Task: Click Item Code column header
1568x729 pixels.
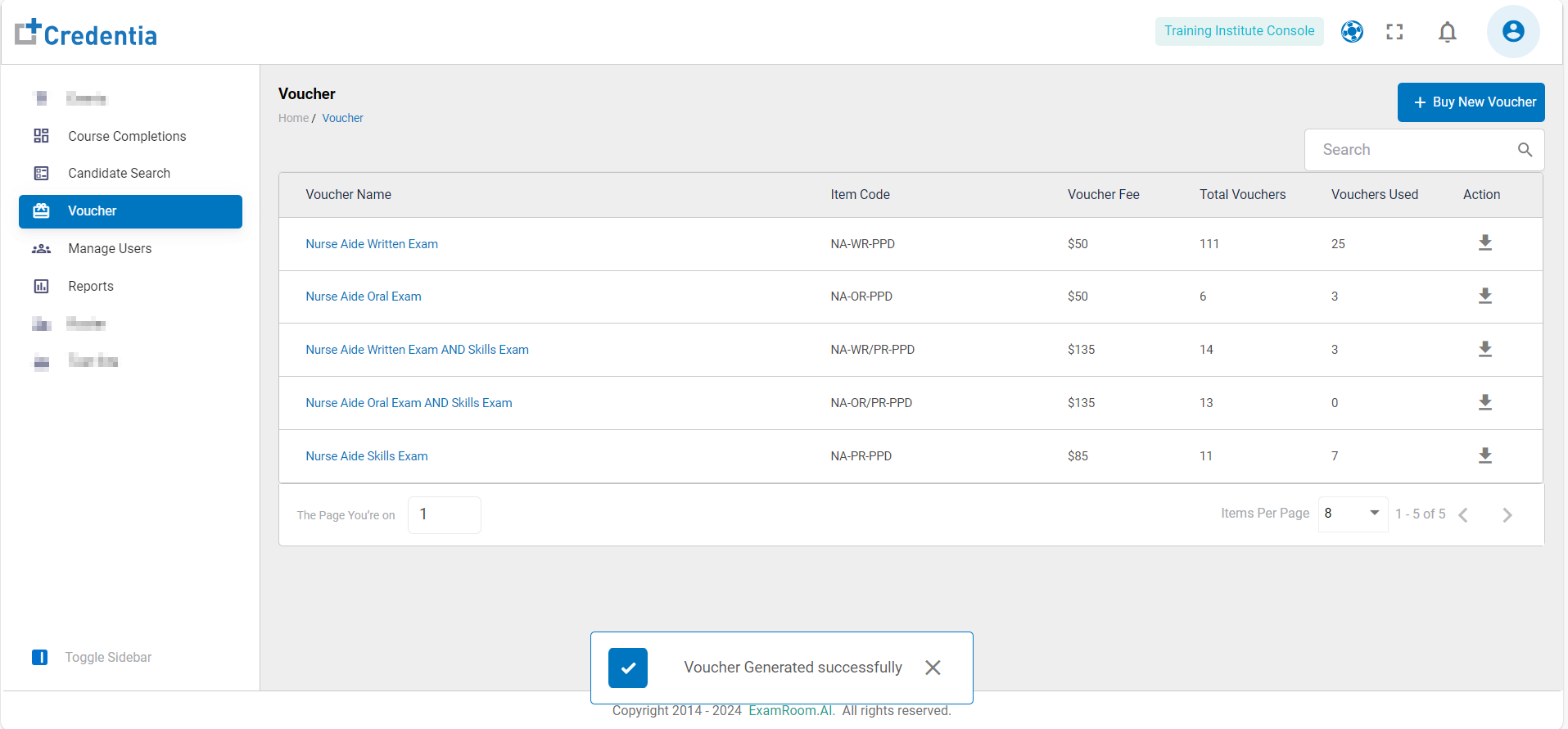Action: pos(860,195)
